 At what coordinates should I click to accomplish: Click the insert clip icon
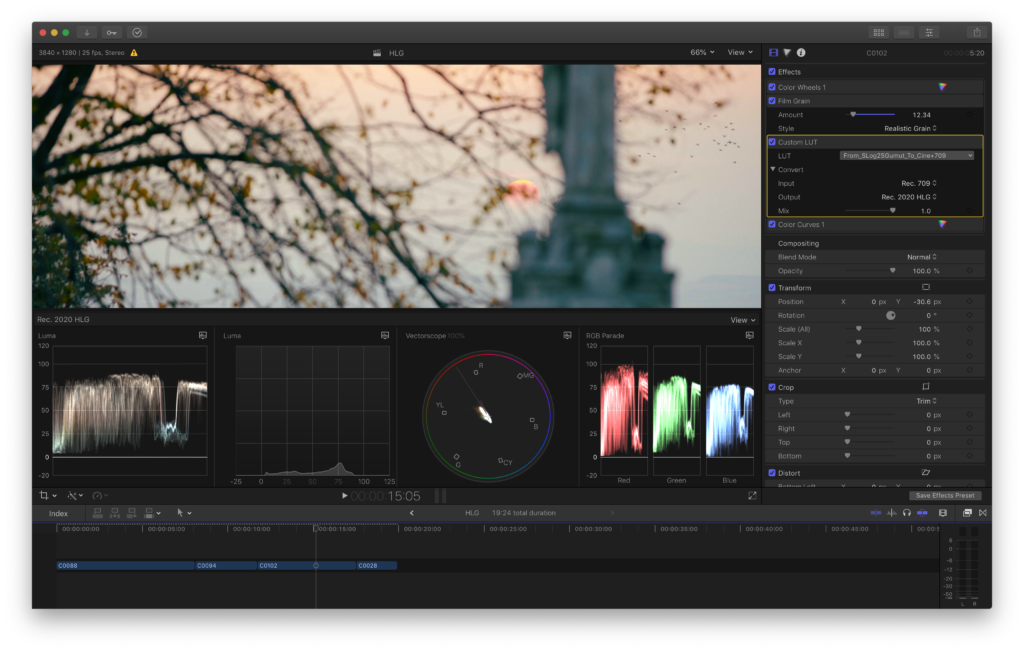[115, 513]
